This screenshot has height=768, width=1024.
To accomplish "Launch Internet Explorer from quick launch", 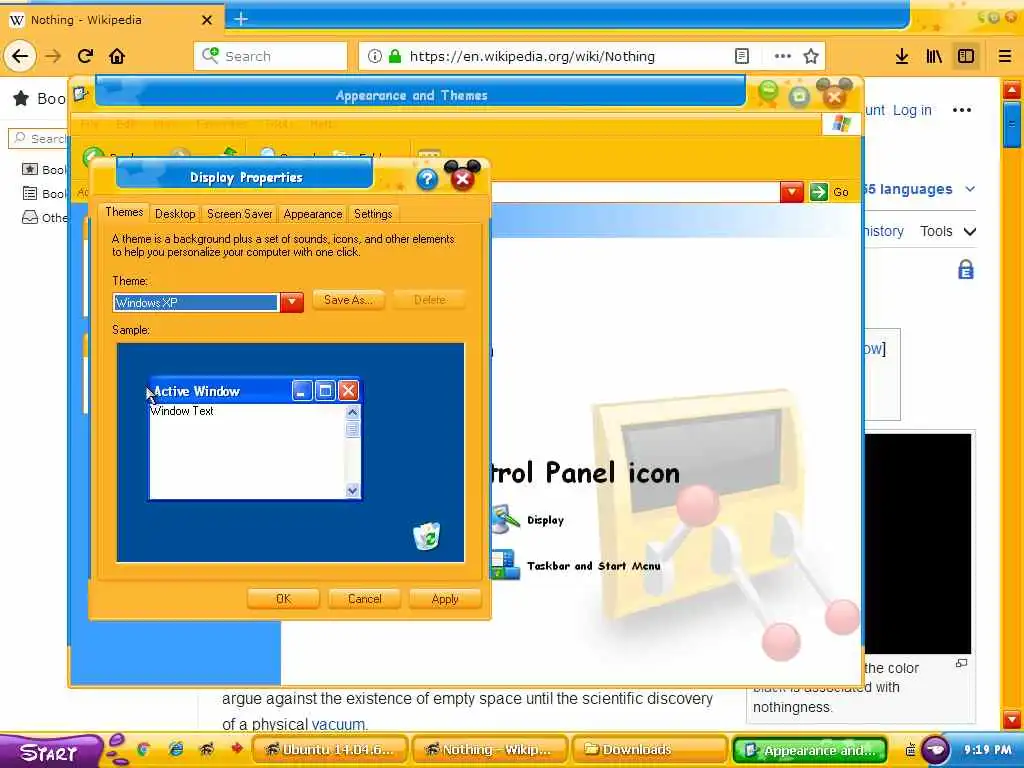I will tap(175, 749).
